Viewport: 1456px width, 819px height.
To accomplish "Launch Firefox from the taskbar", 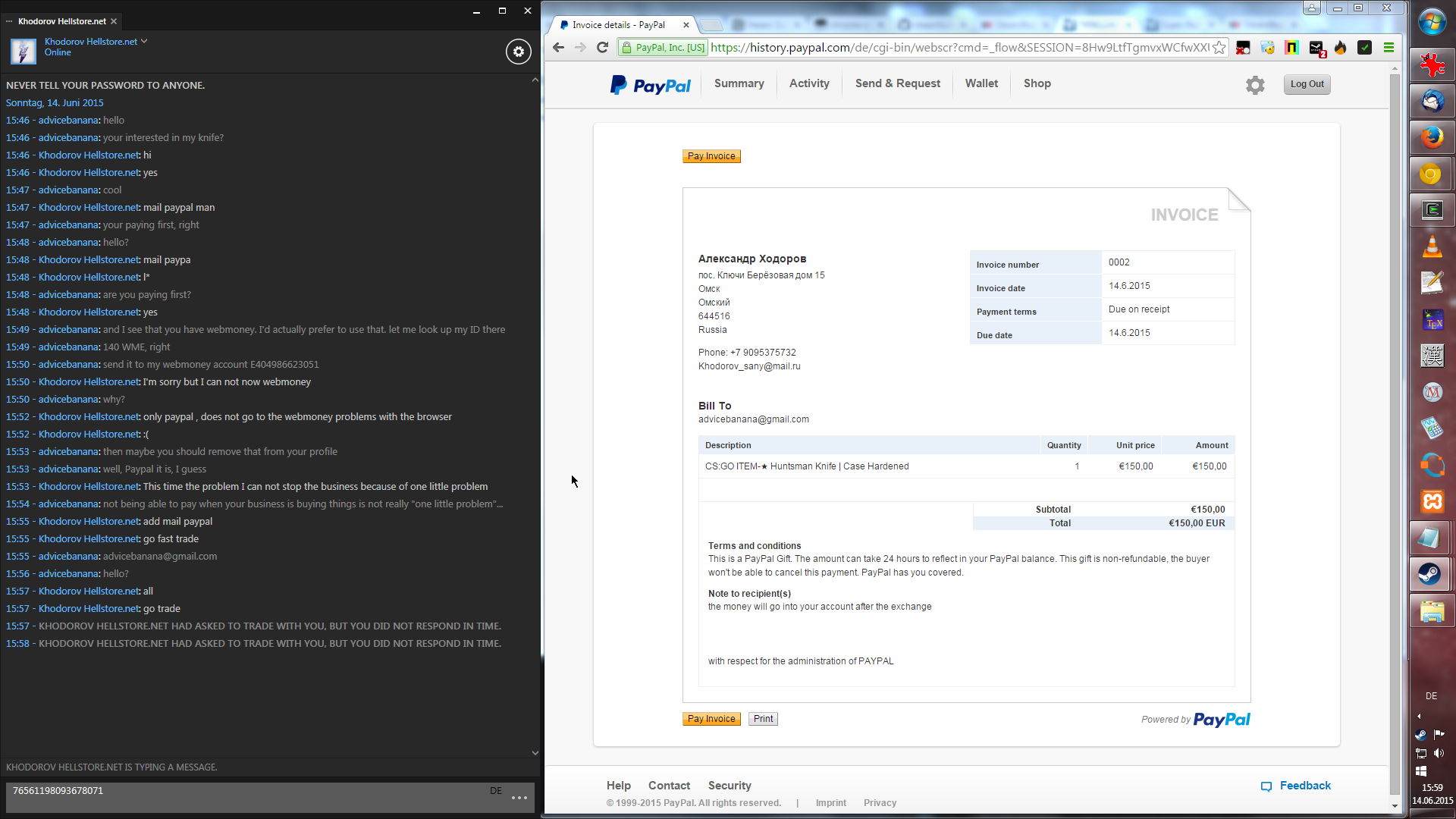I will coord(1432,137).
